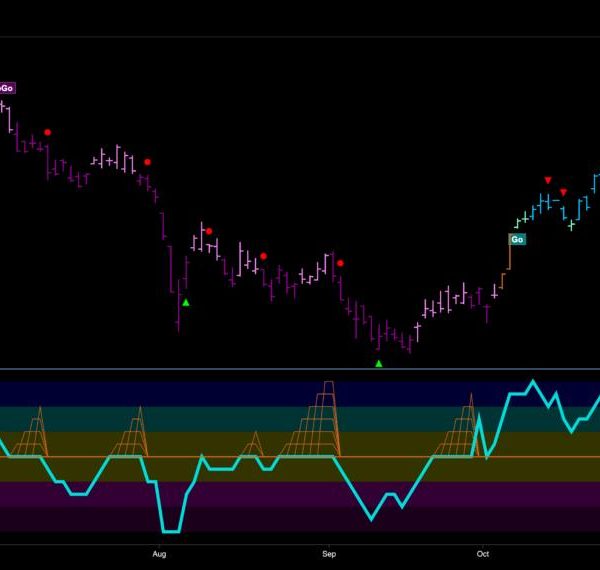Click the tallest orange squeeze grid near September
The width and height of the screenshot is (600, 570).
point(310,419)
